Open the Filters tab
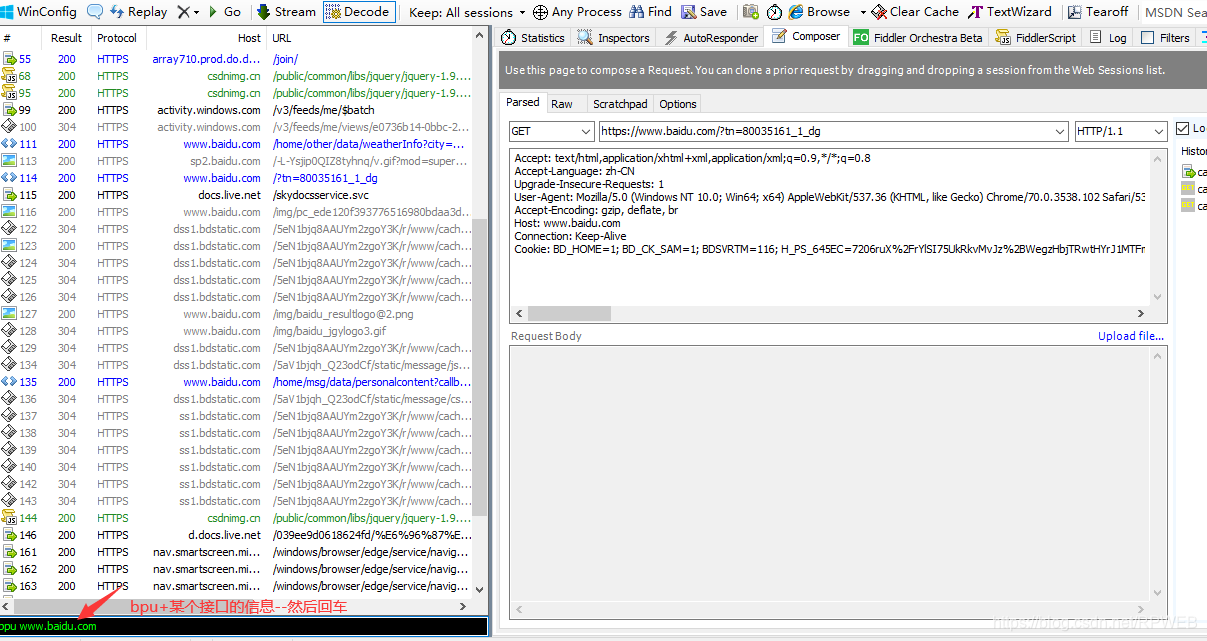Image resolution: width=1207 pixels, height=641 pixels. (x=1166, y=37)
